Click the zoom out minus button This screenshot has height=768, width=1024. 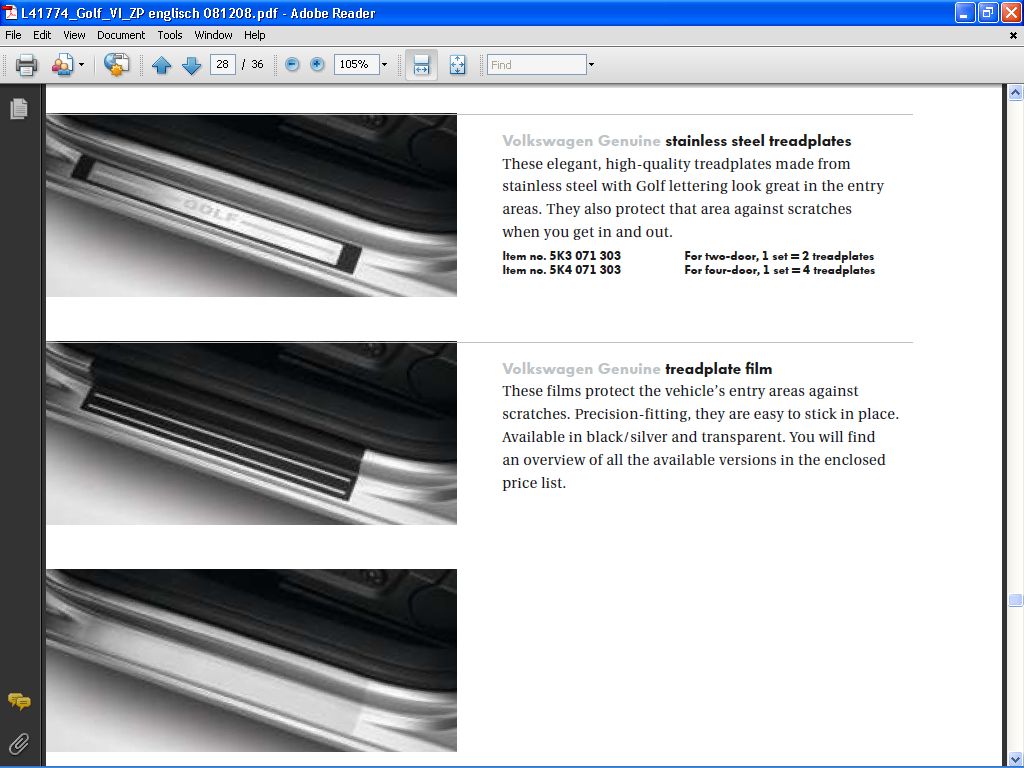pyautogui.click(x=292, y=65)
